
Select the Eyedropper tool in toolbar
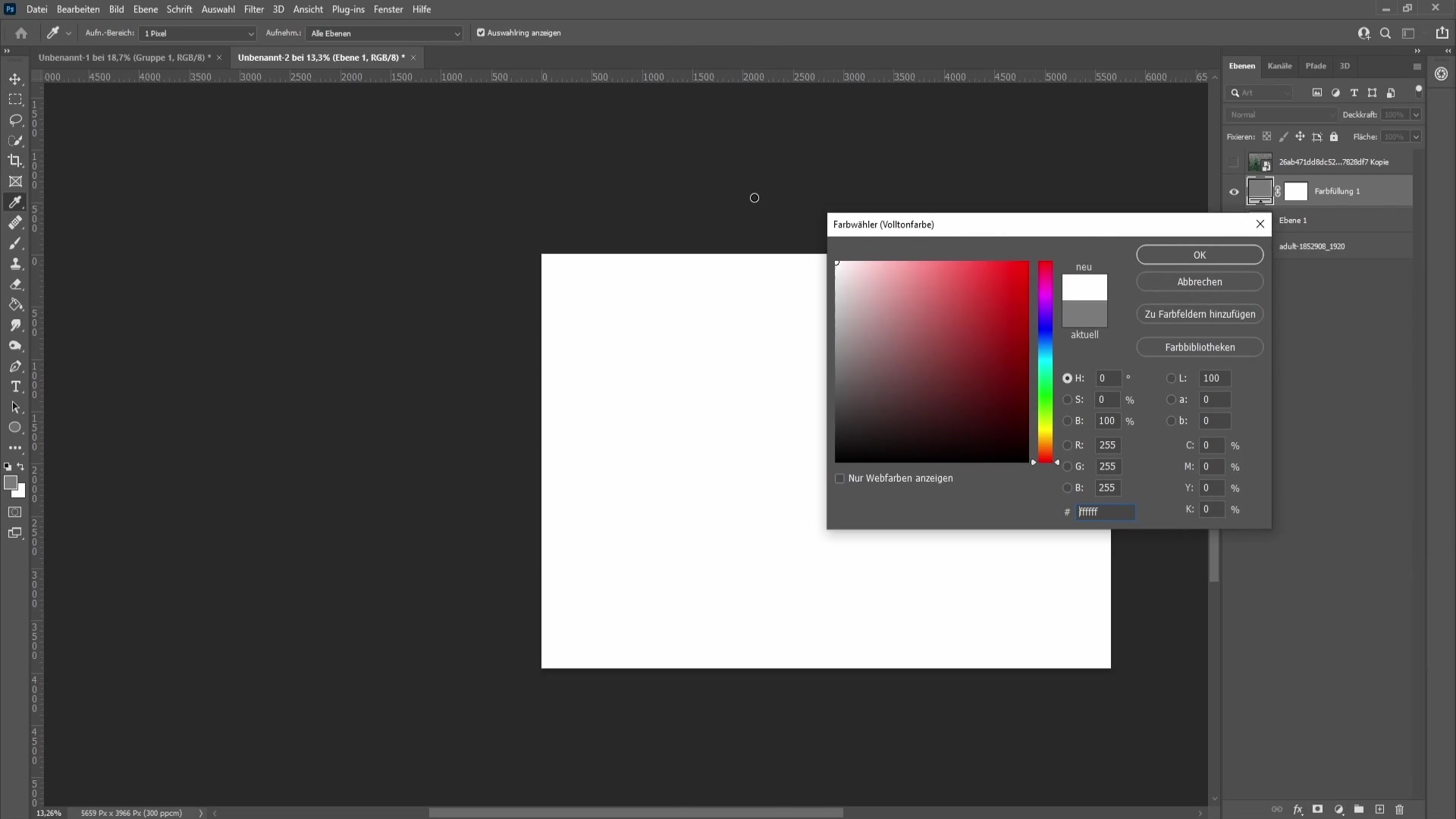[x=15, y=202]
